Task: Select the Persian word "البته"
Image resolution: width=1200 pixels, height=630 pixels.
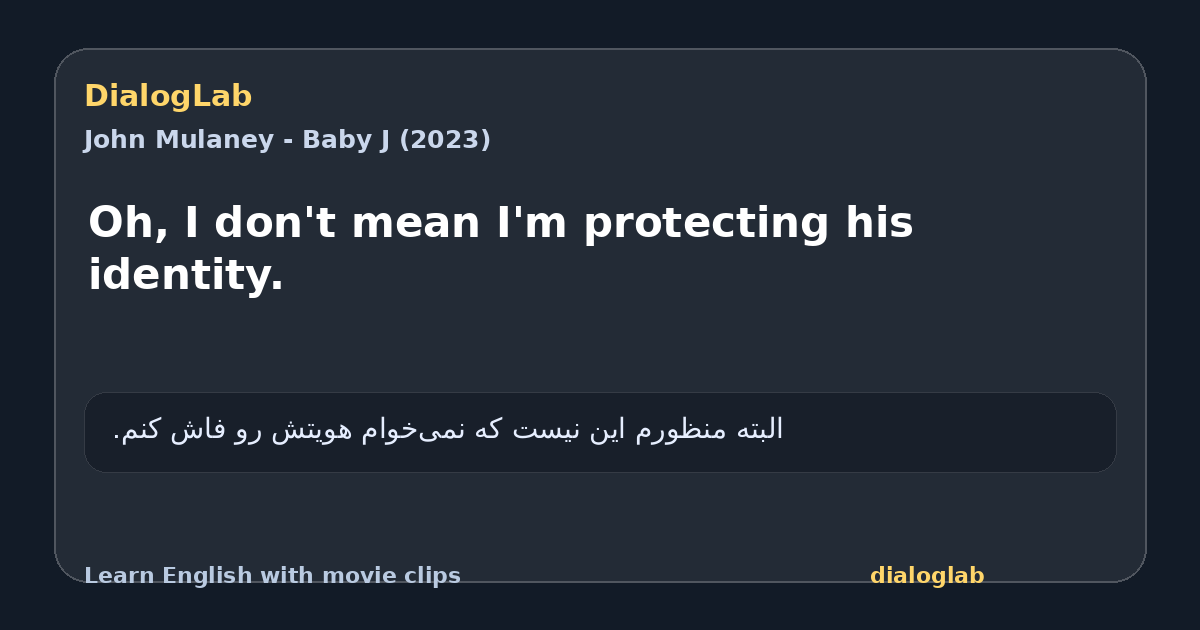Action: [x=759, y=429]
